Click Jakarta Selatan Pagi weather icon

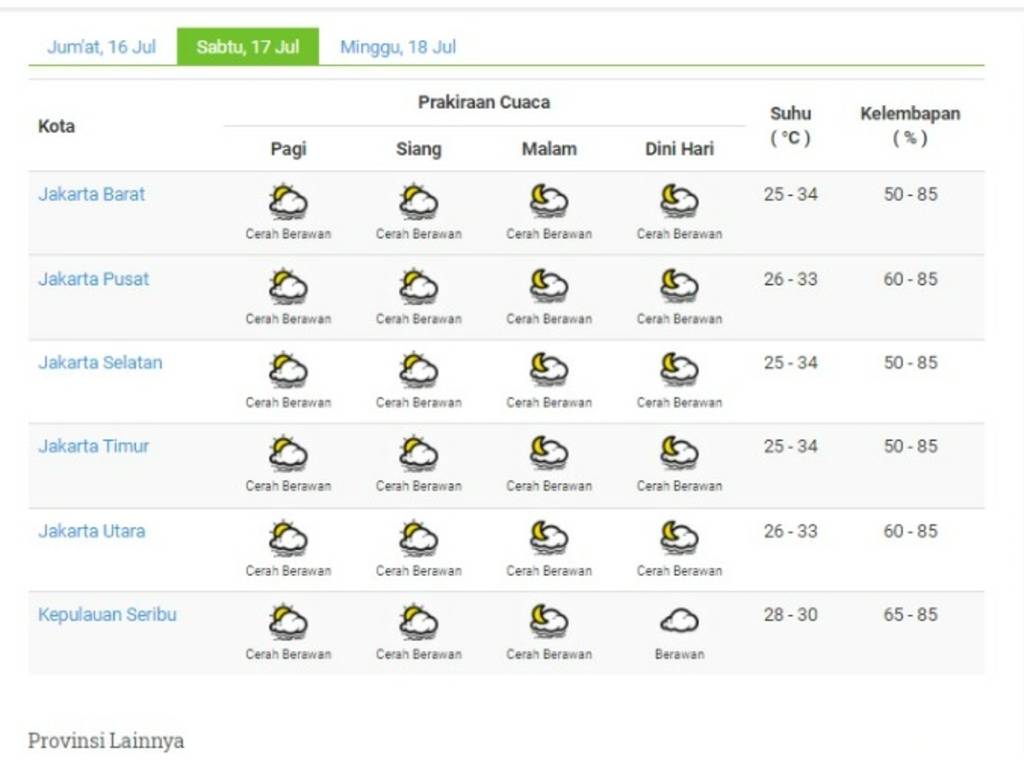pos(288,370)
